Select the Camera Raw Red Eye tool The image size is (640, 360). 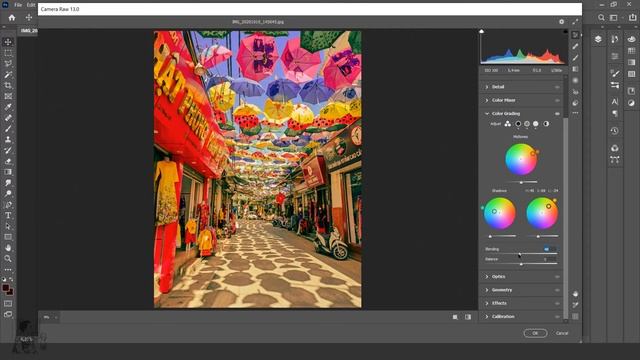575,92
